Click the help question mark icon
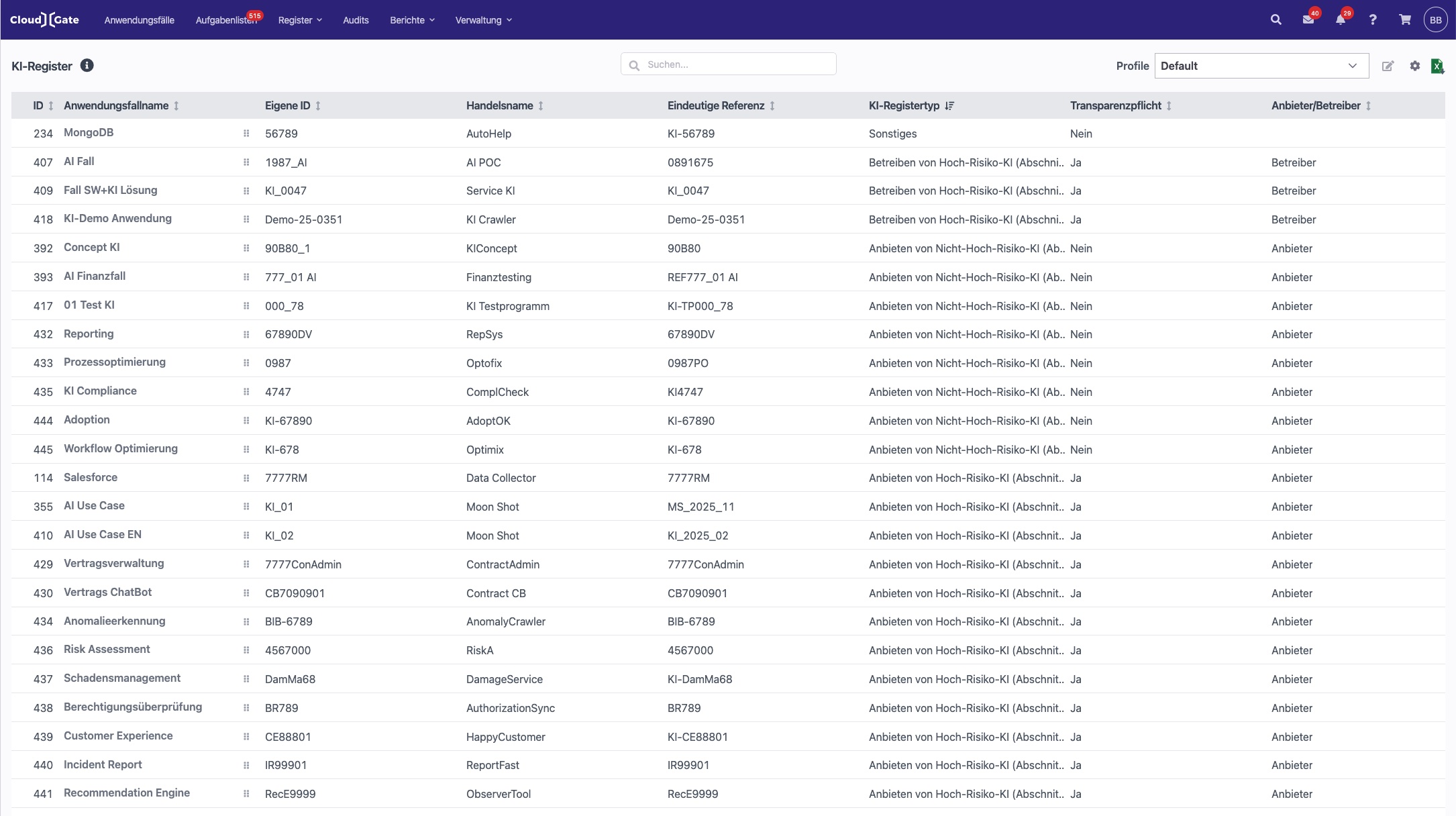This screenshot has height=816, width=1456. (1373, 19)
